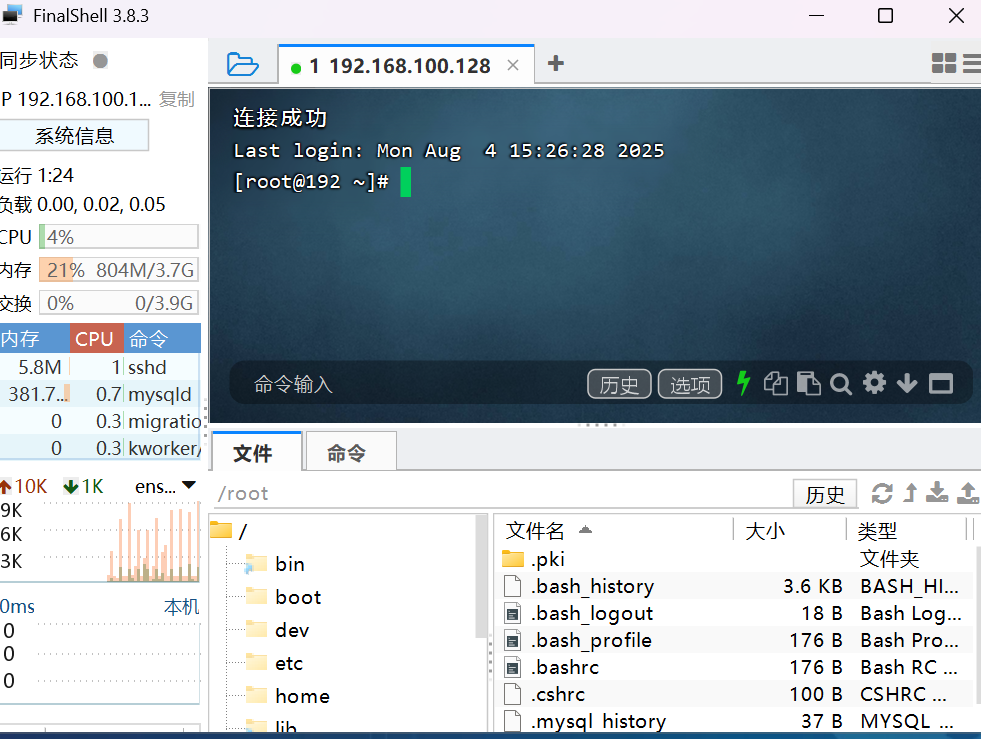Go up to parent directory

(911, 493)
